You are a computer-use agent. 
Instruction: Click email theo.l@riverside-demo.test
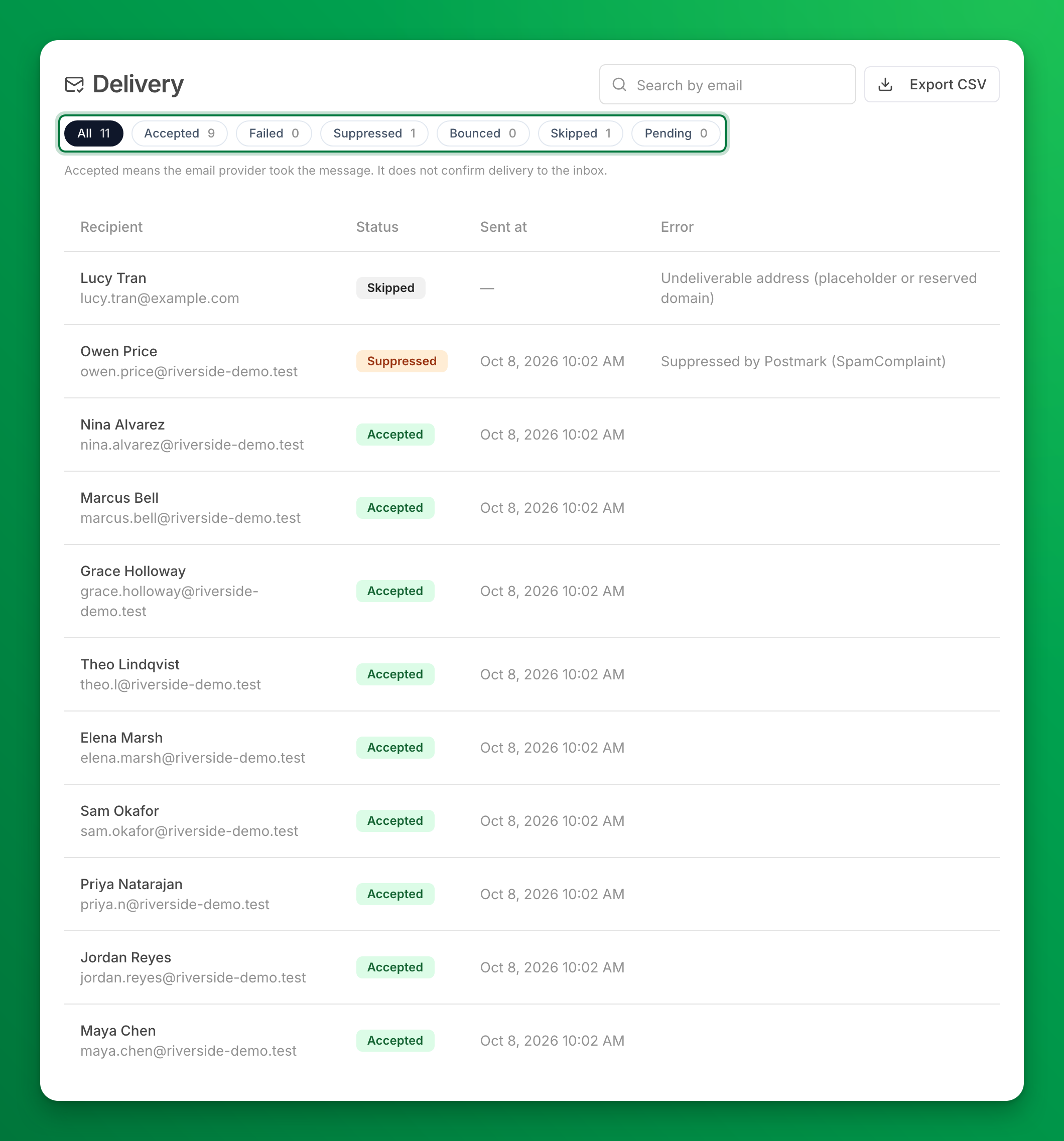pos(171,685)
